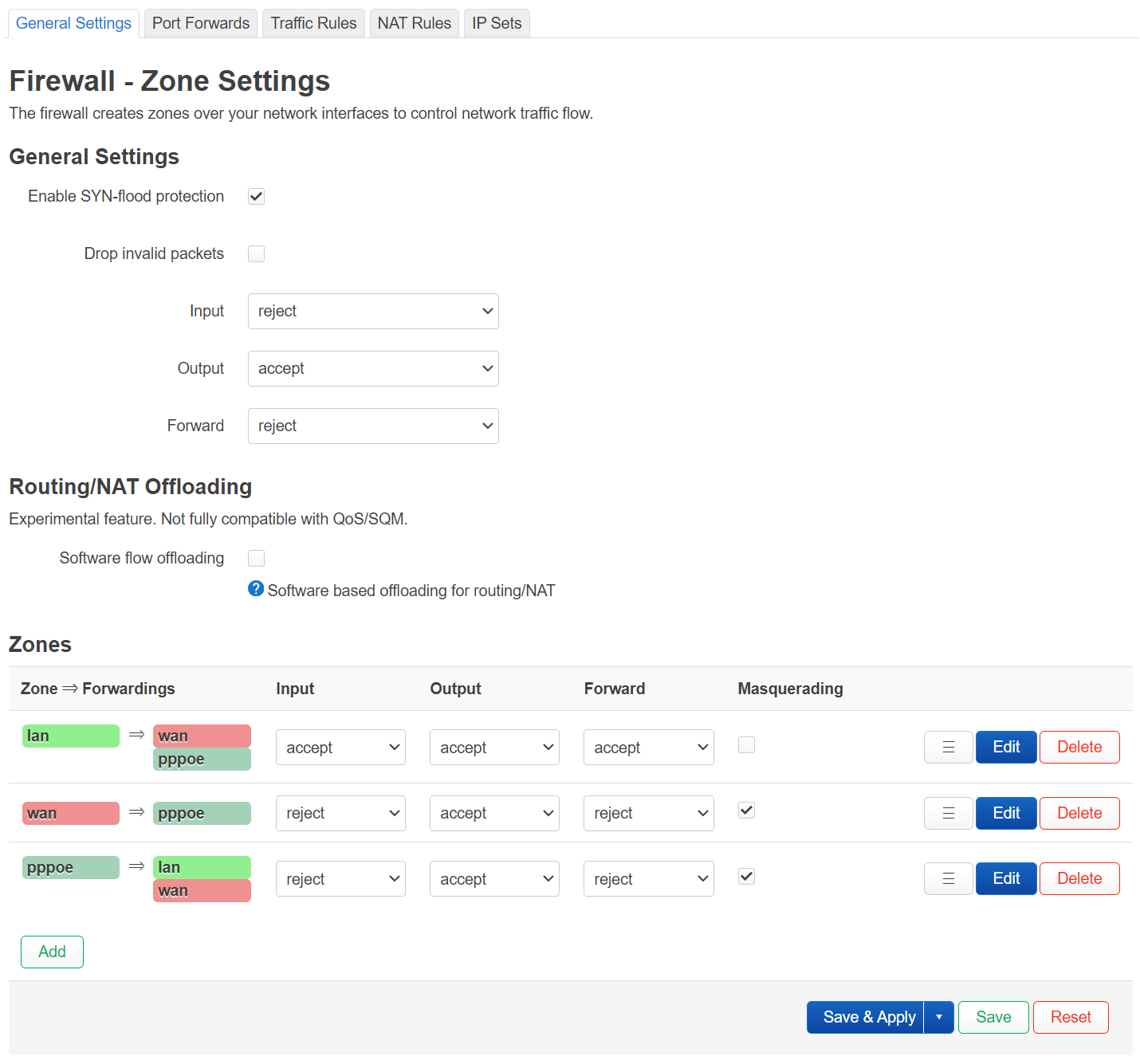The height and width of the screenshot is (1064, 1140).
Task: Open the Output dropdown for the pppoe zone
Action: (x=494, y=878)
